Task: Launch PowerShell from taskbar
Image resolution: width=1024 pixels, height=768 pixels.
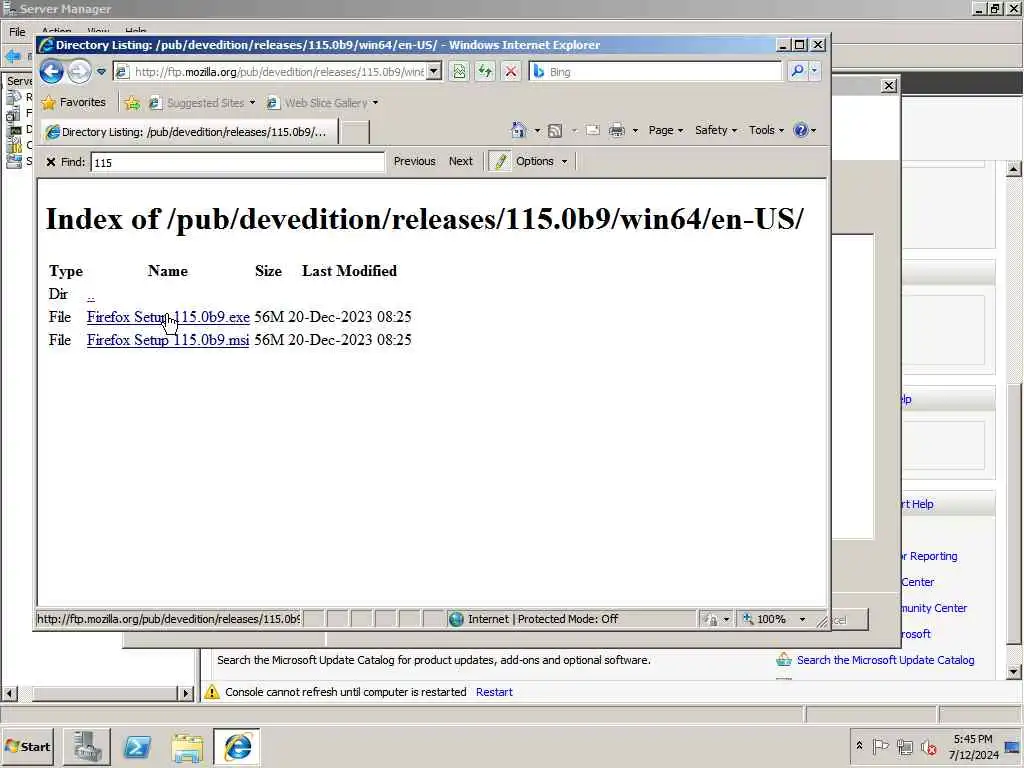Action: coord(137,747)
